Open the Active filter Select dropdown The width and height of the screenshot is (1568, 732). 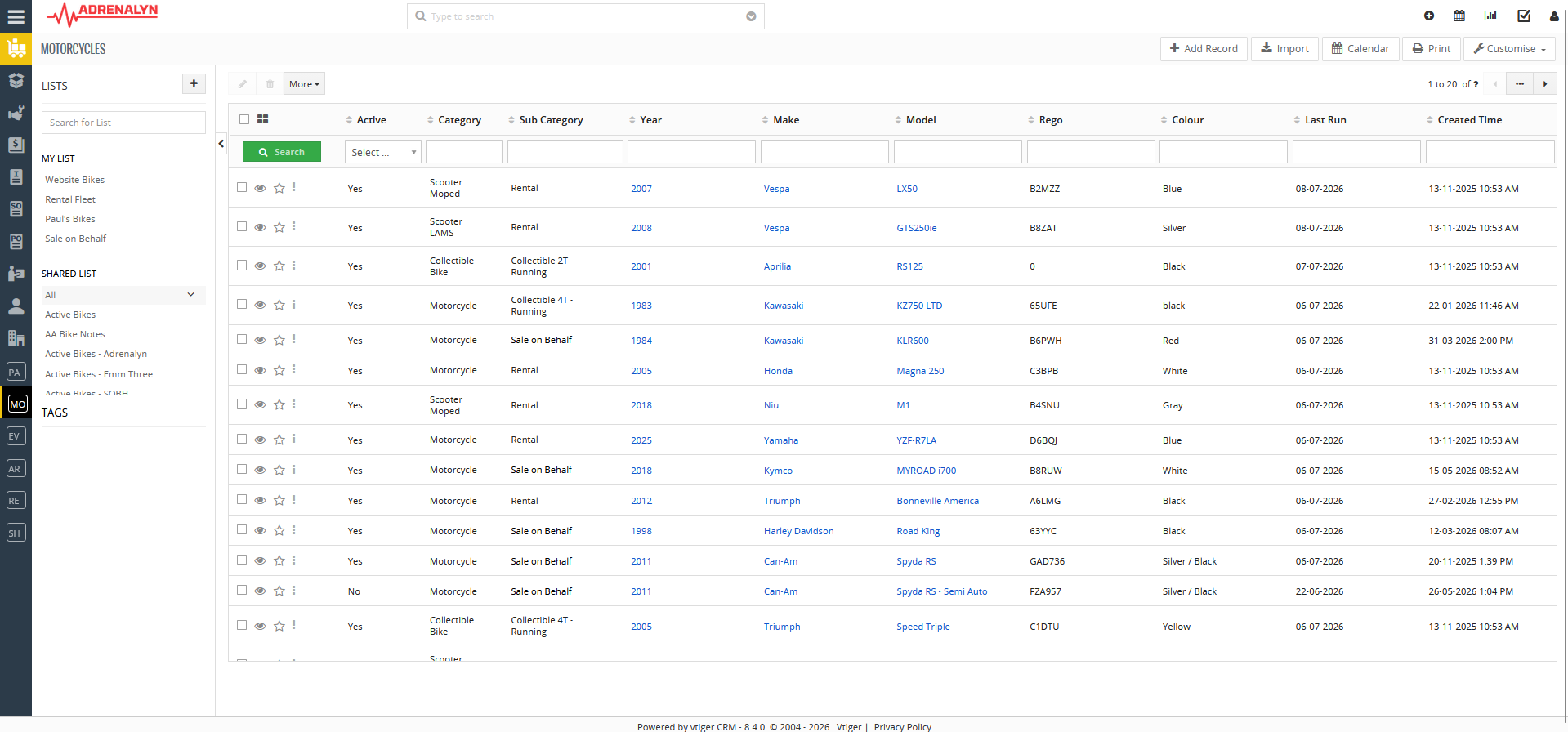click(x=383, y=152)
